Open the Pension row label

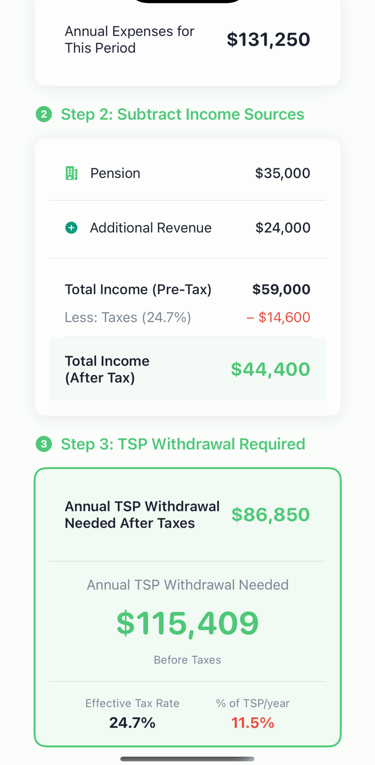click(x=115, y=173)
